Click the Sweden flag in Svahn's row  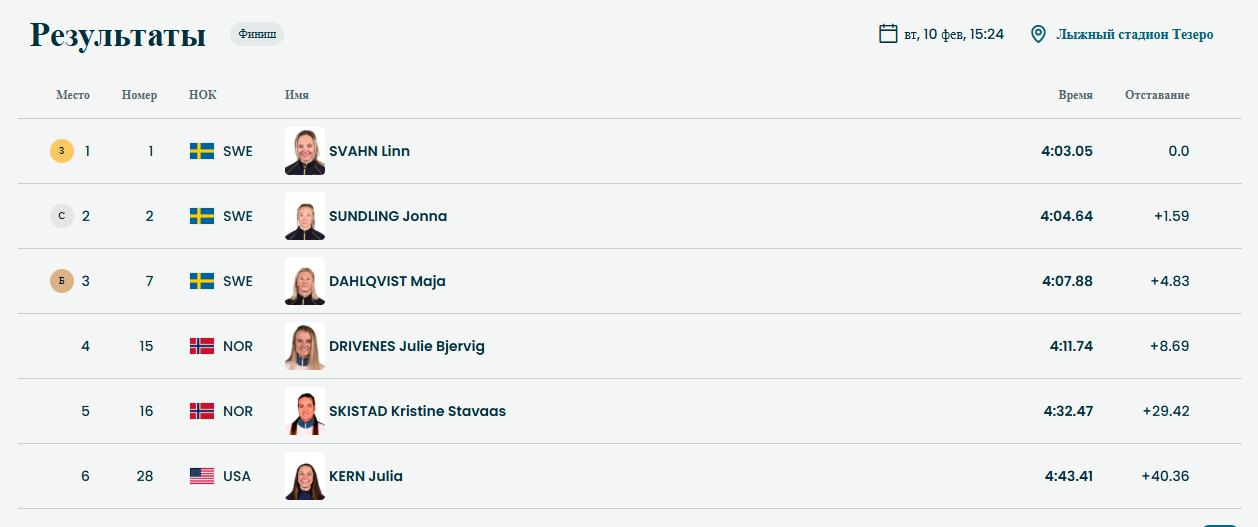202,151
